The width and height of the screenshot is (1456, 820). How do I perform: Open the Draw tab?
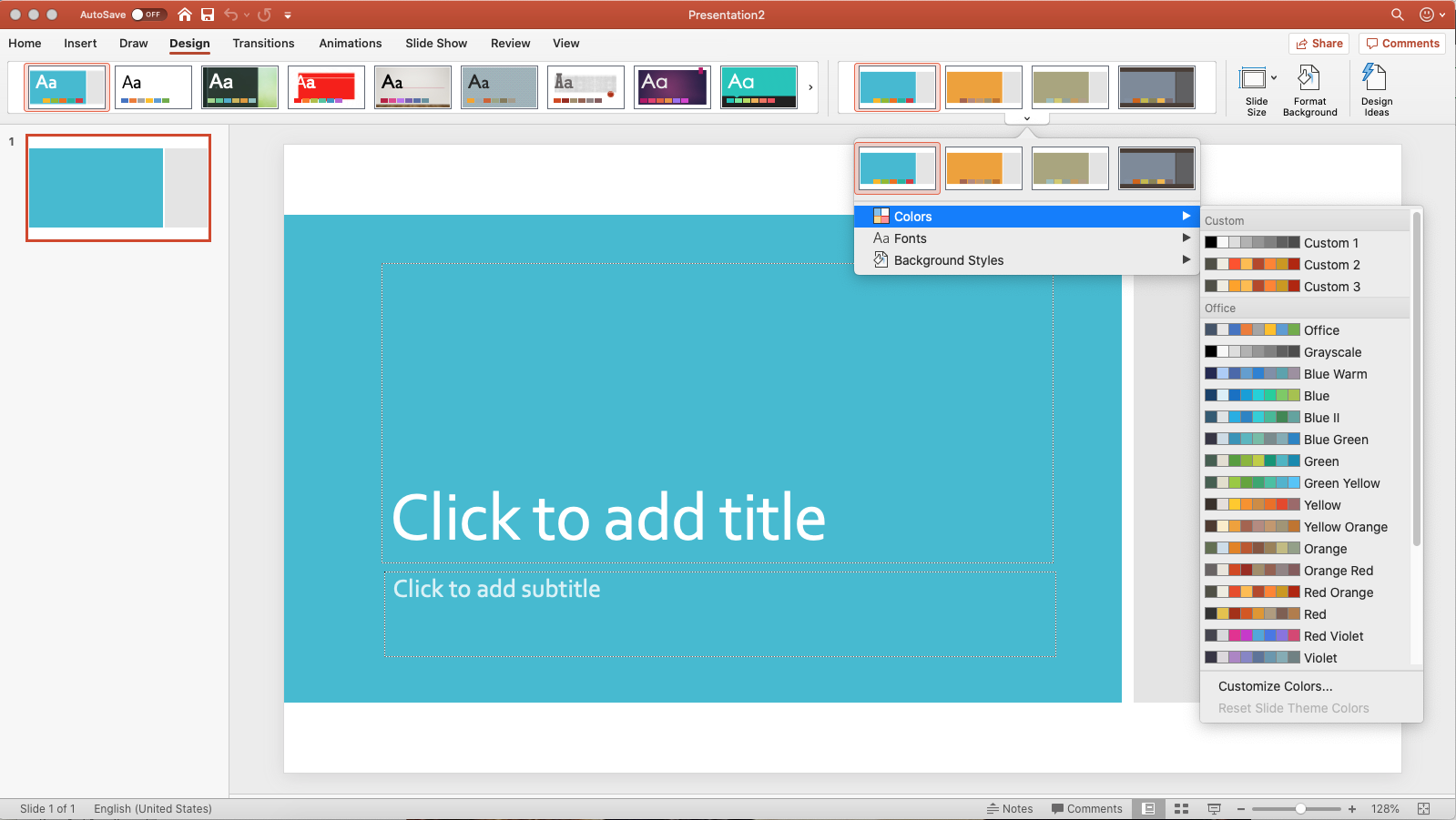pos(133,43)
